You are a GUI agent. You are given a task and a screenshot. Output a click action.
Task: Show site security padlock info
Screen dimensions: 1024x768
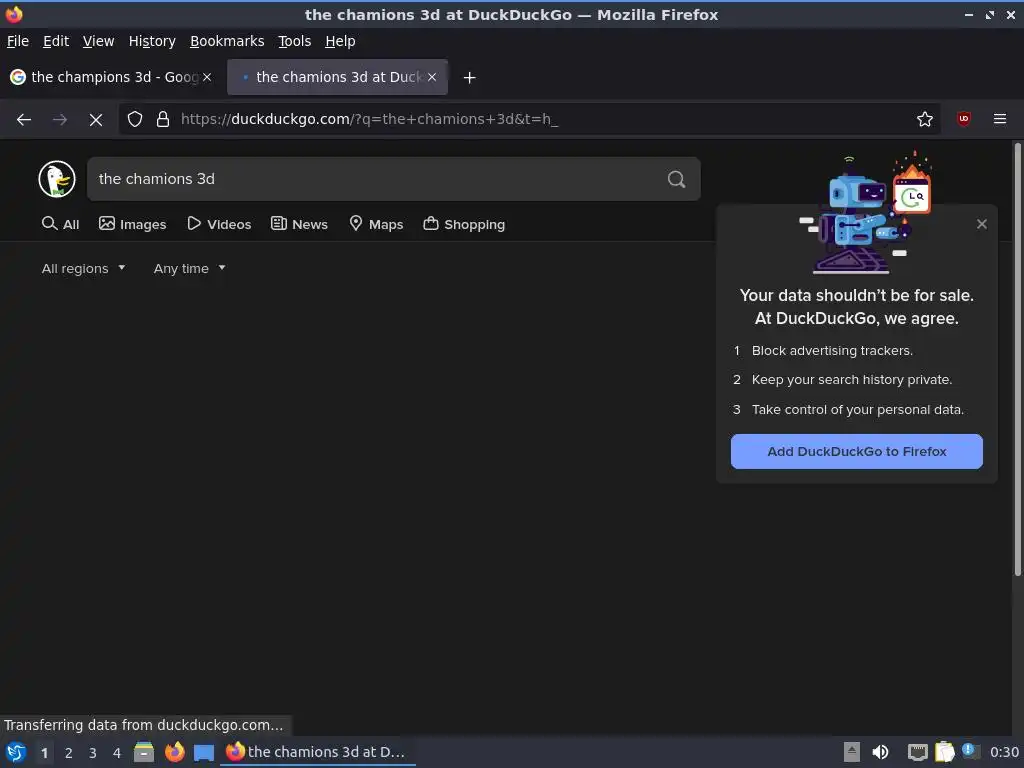tap(163, 119)
